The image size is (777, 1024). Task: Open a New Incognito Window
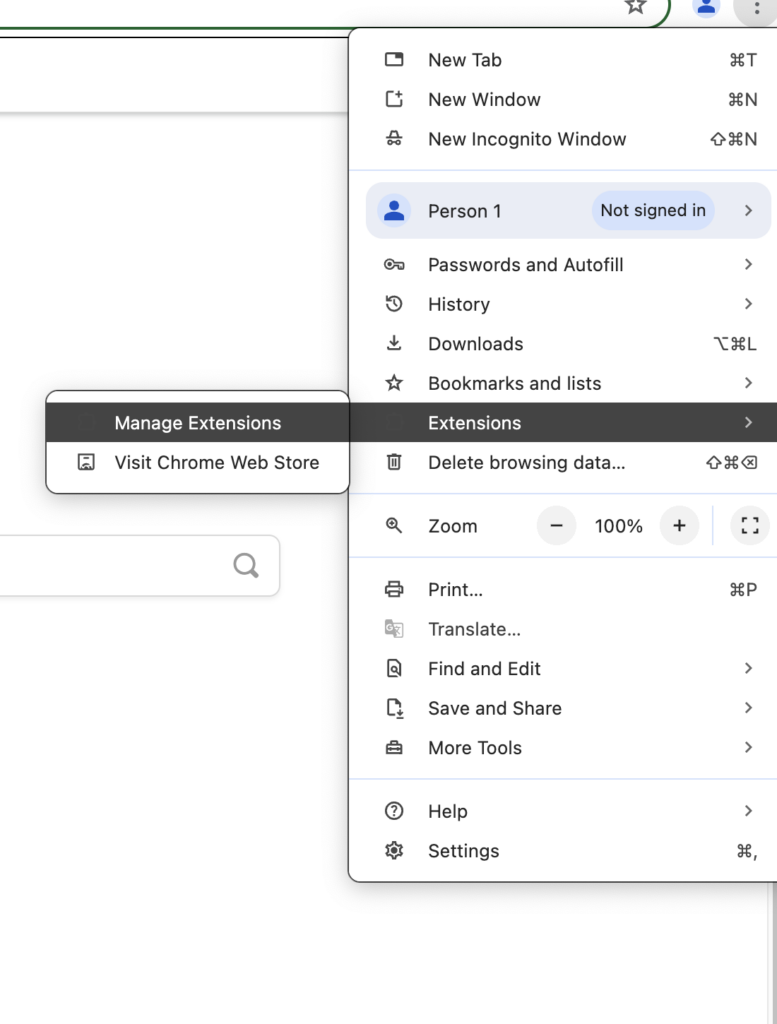[x=563, y=138]
